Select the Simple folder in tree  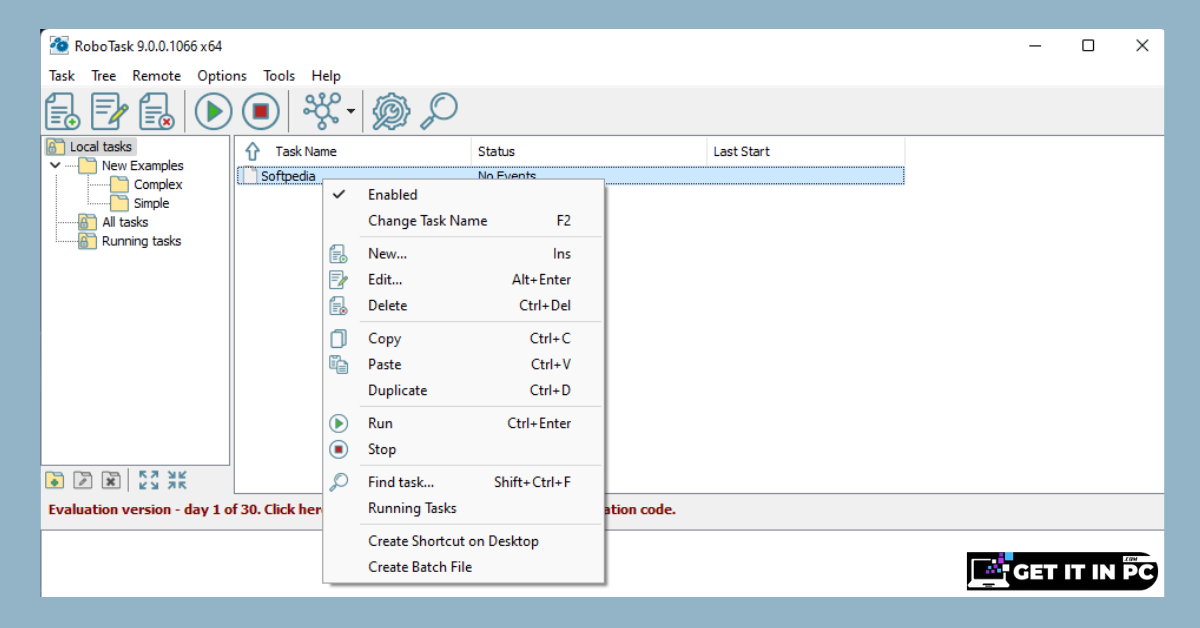[x=151, y=204]
